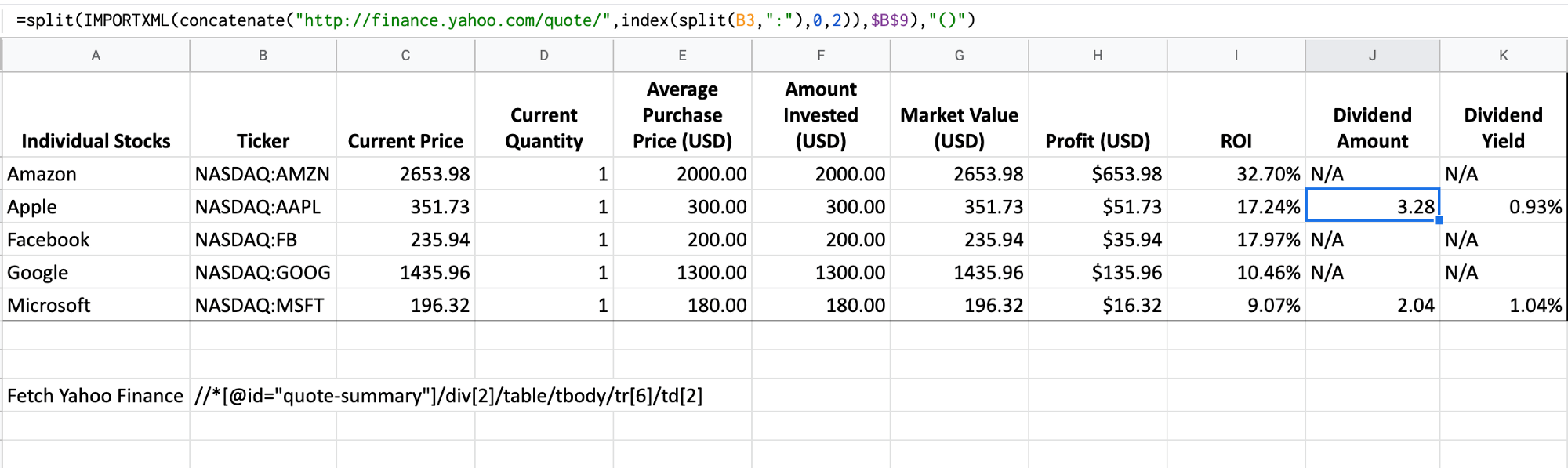Screen dimensions: 1568x468
Task: Click Amazon's current price 2653.98
Action: pos(405,173)
